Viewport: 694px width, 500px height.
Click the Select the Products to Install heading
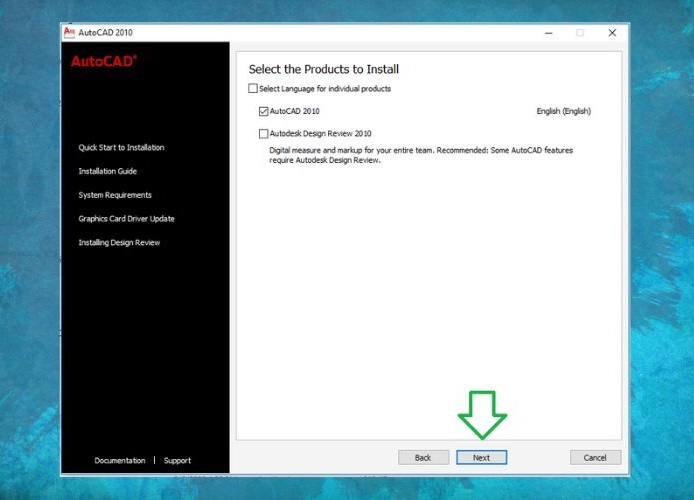pos(324,69)
